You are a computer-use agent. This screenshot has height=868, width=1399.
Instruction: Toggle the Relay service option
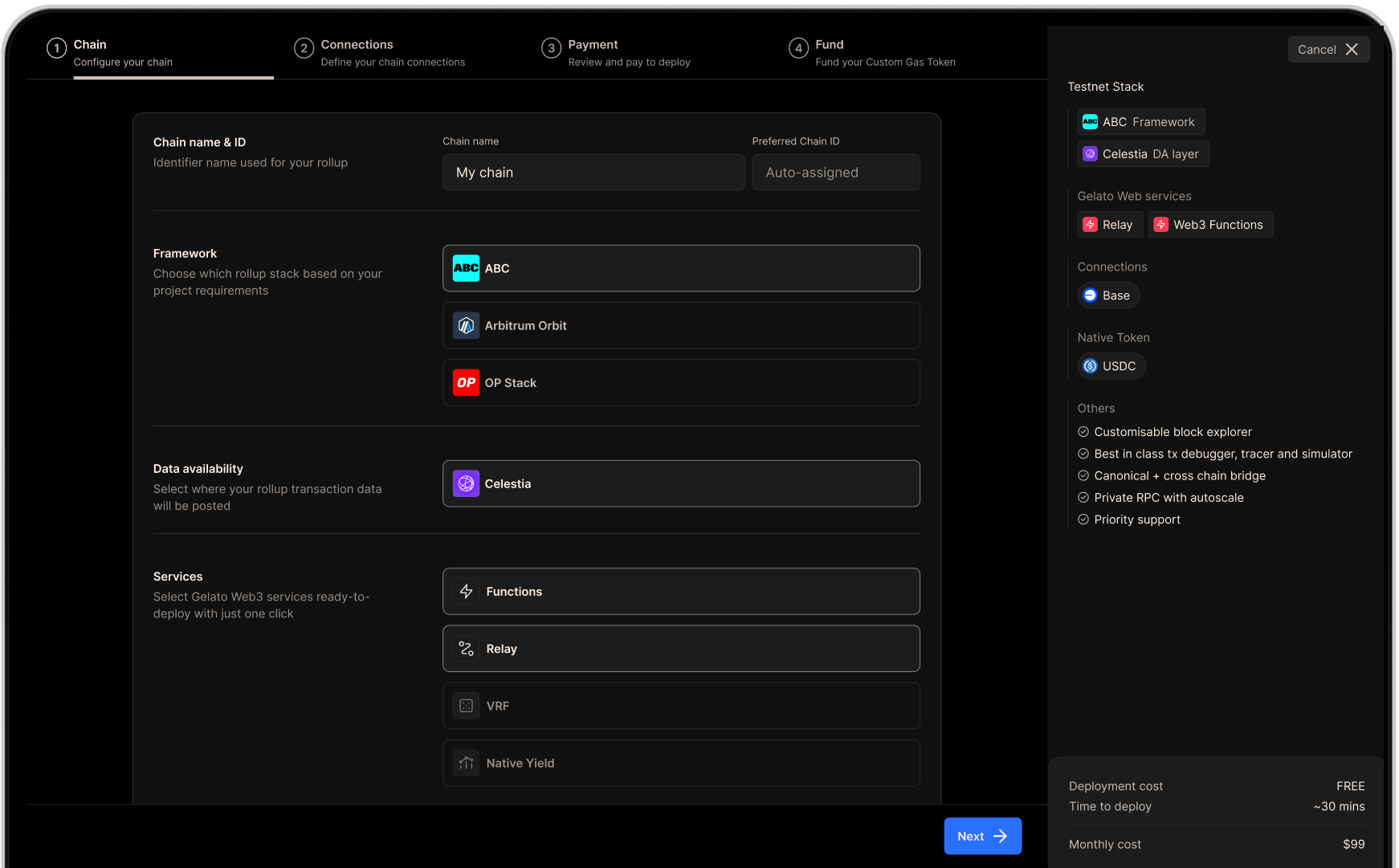tap(681, 649)
